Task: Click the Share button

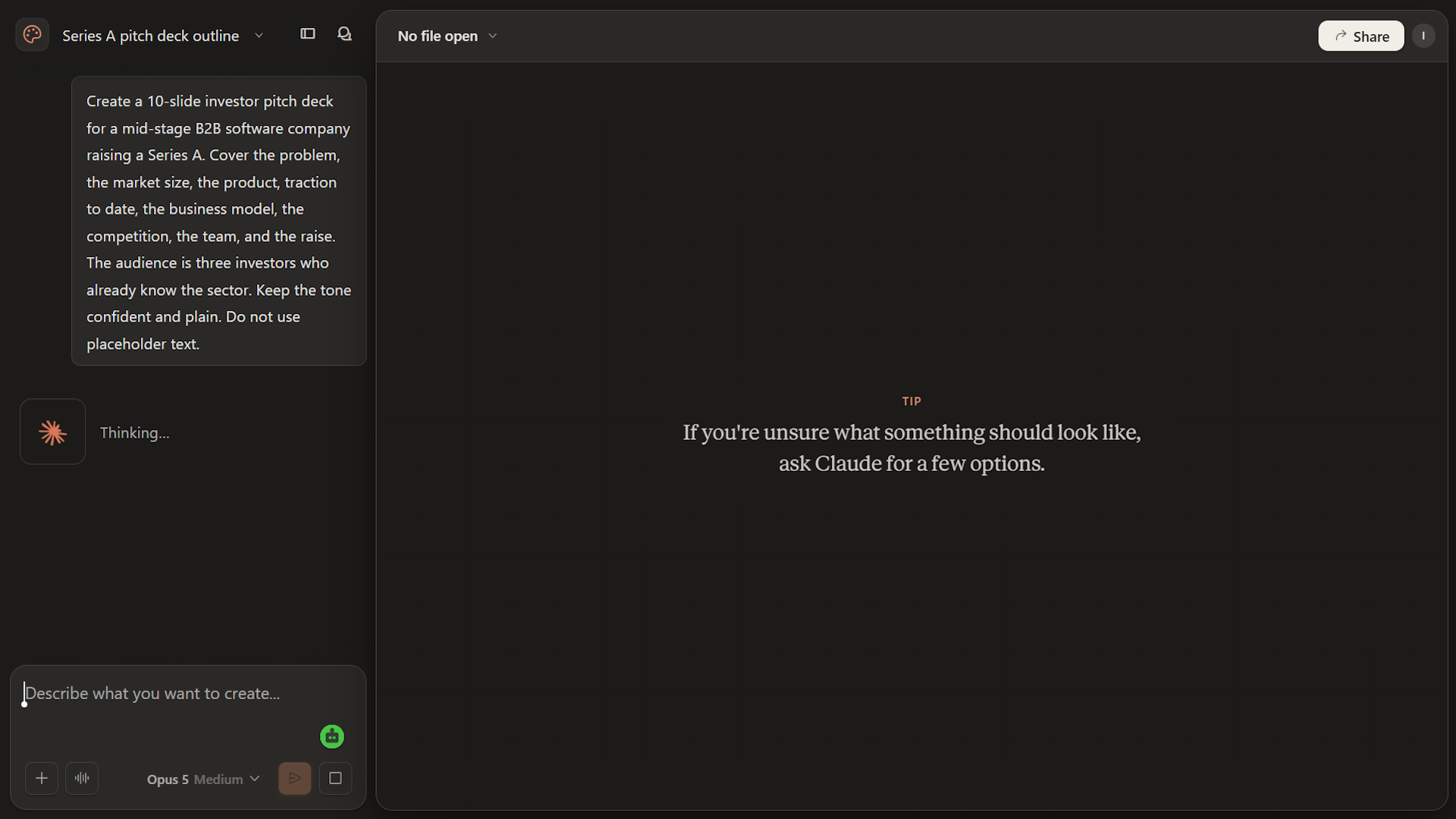Action: (1360, 36)
